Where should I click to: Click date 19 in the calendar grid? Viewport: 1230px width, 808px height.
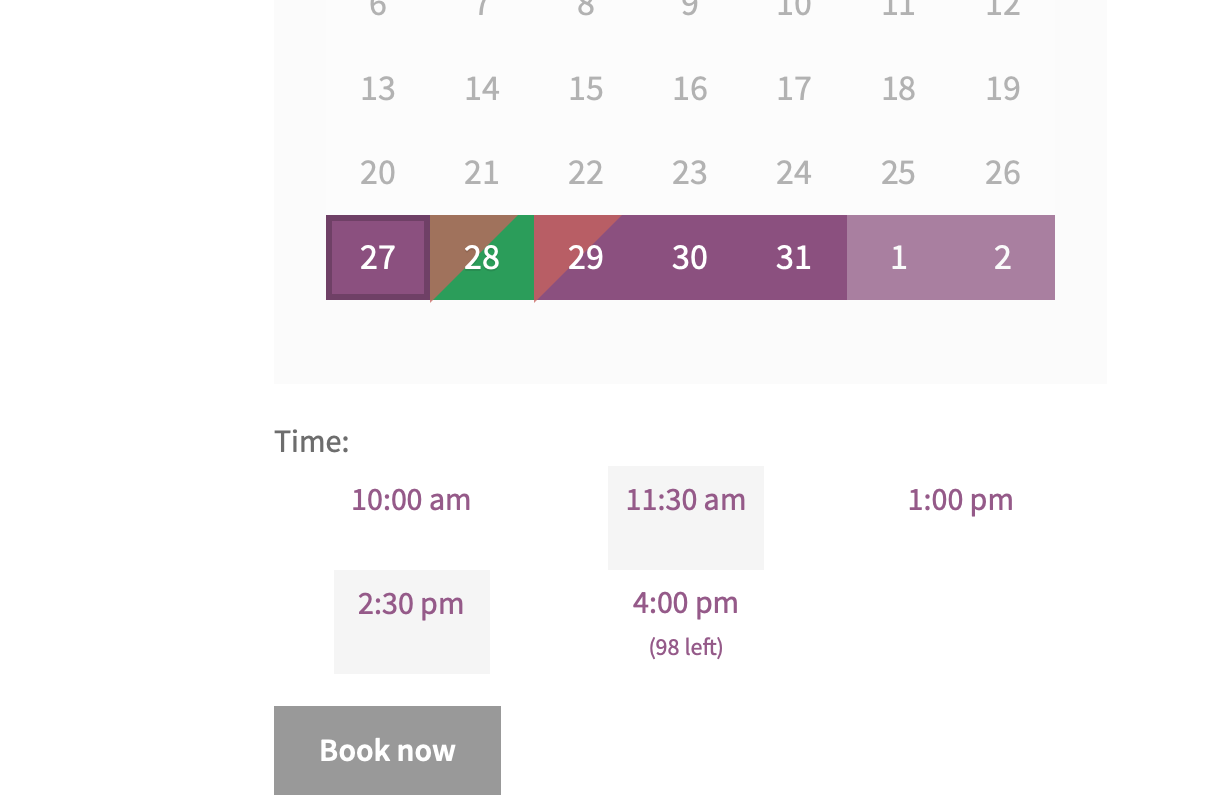pos(1002,88)
